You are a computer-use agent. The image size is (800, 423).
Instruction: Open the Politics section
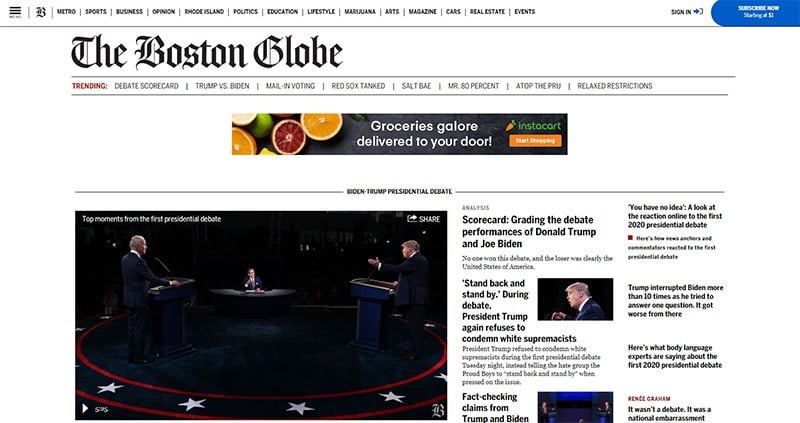coord(245,12)
